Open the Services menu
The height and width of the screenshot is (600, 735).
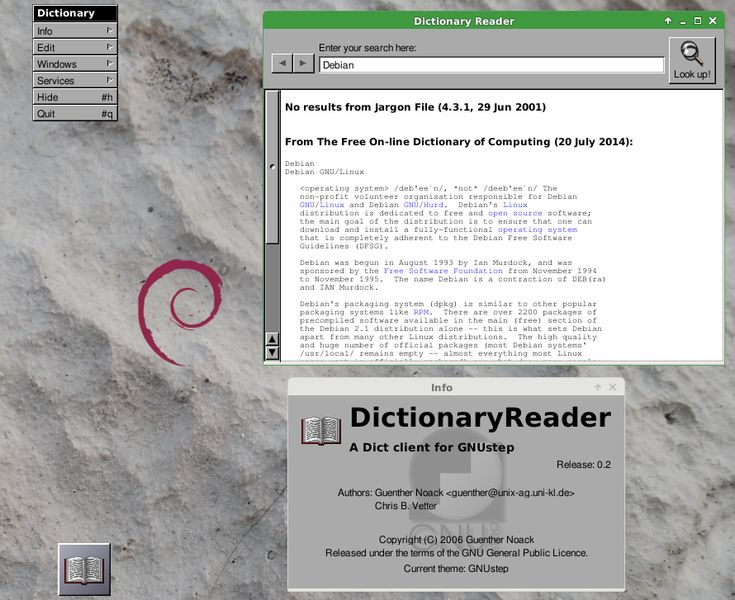click(75, 81)
